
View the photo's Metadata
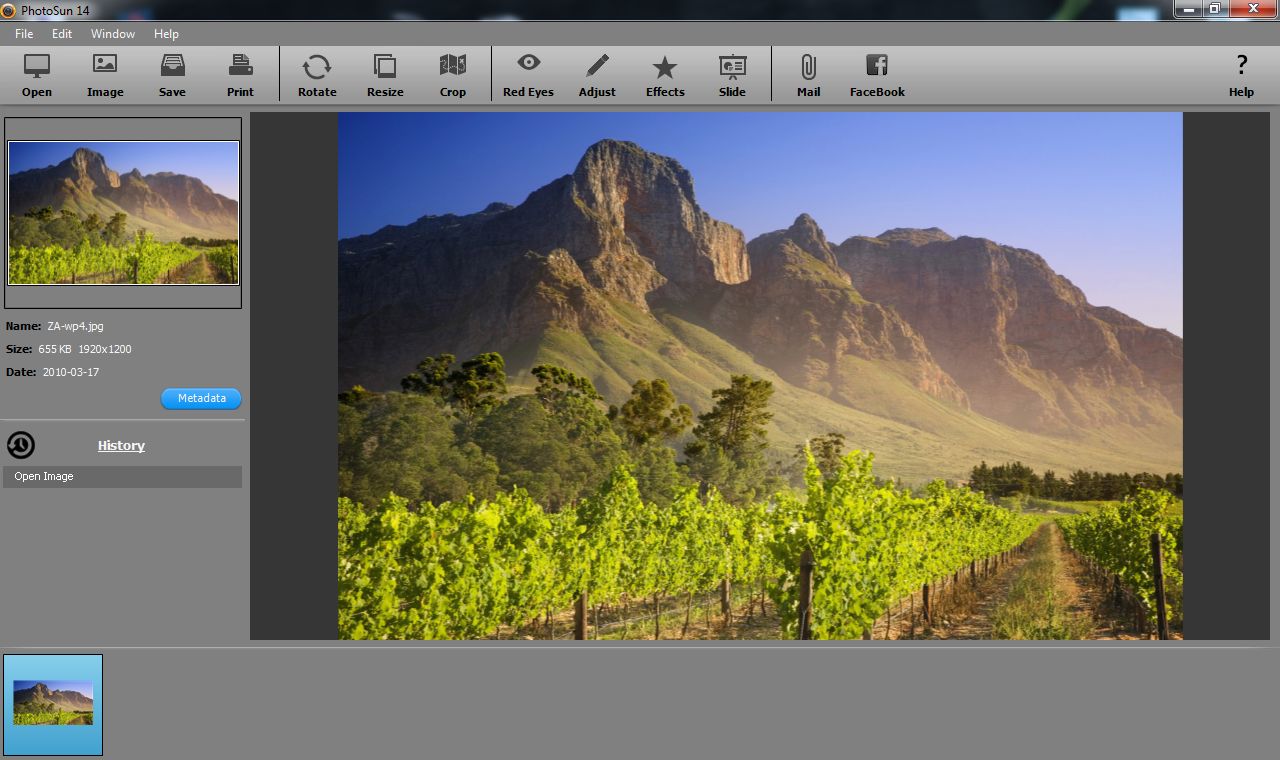(200, 398)
